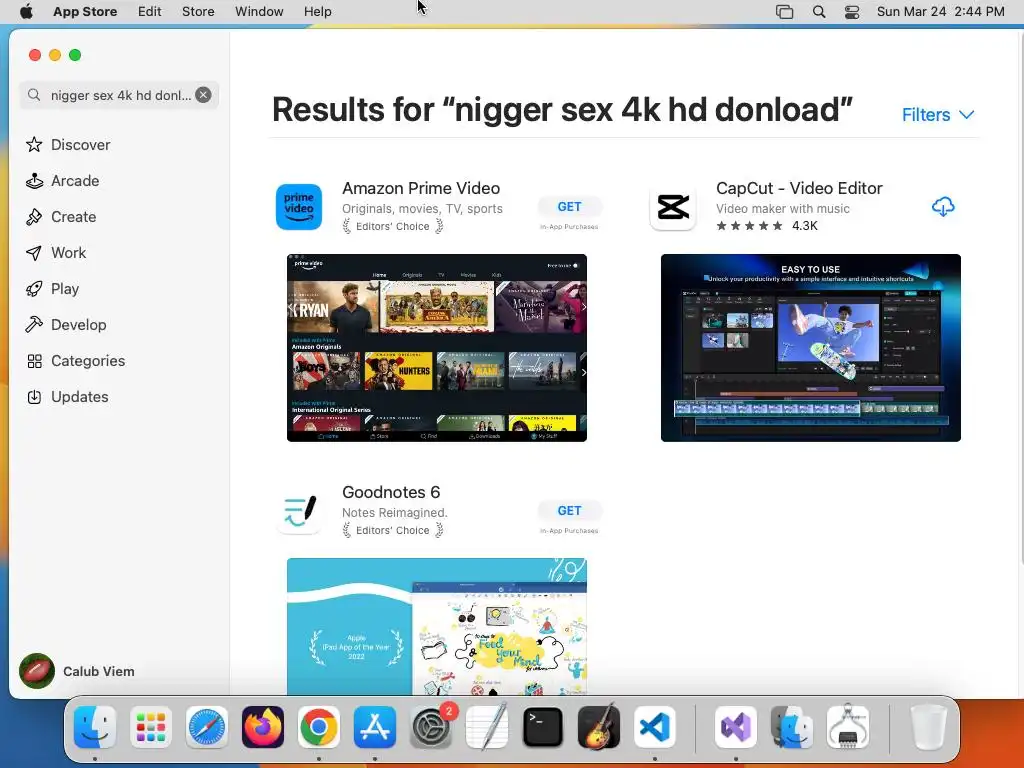Click the search magnifier icon in sidebar

click(x=34, y=95)
